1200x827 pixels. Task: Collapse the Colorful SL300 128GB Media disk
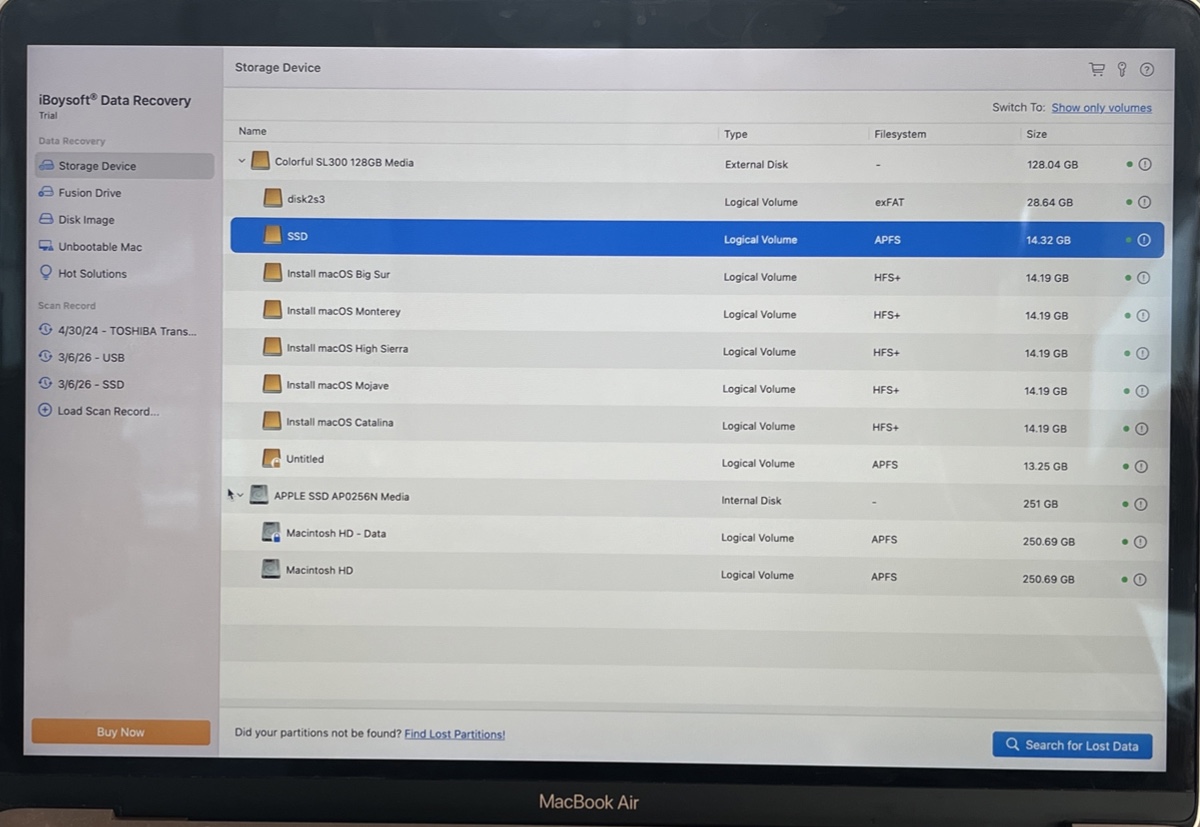click(241, 160)
